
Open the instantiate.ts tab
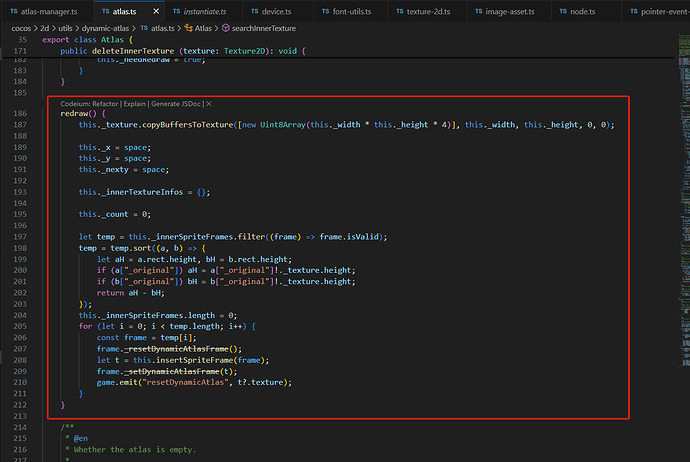coord(199,11)
